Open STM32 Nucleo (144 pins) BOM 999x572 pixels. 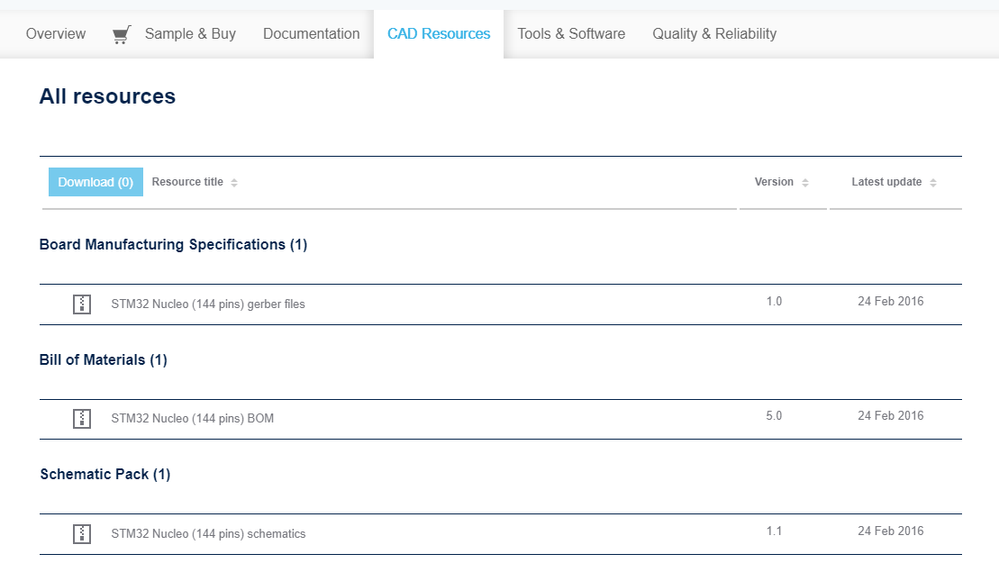pyautogui.click(x=192, y=418)
